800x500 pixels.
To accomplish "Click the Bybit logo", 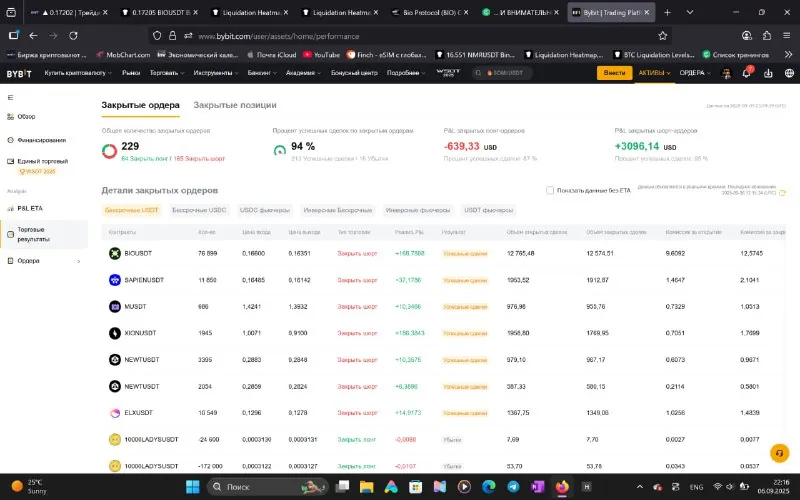I will pyautogui.click(x=19, y=73).
